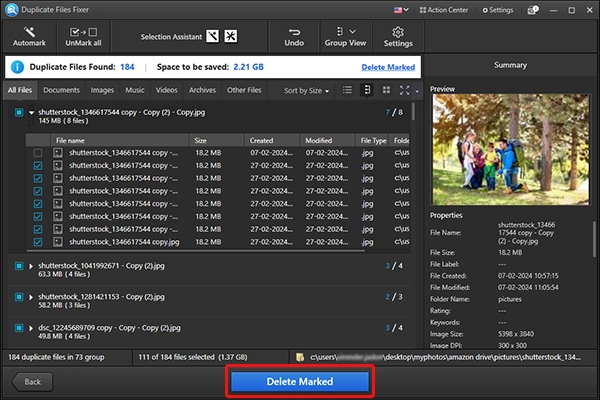Toggle group checkbox for dsc_12245689709 group
This screenshot has height=400, width=600.
(x=19, y=328)
